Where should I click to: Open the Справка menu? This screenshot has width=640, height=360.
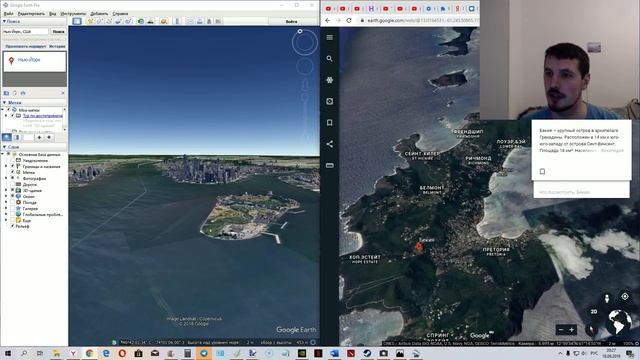coord(120,13)
